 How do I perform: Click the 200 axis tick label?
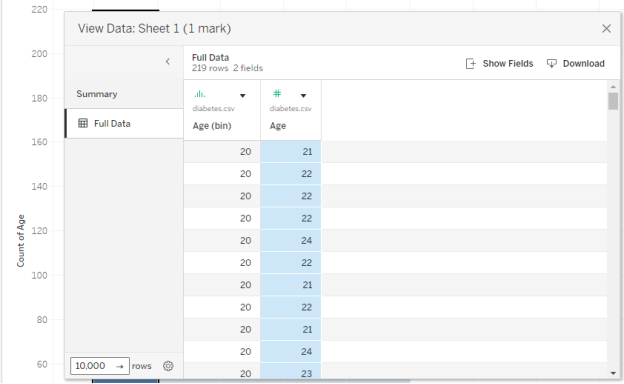39,54
